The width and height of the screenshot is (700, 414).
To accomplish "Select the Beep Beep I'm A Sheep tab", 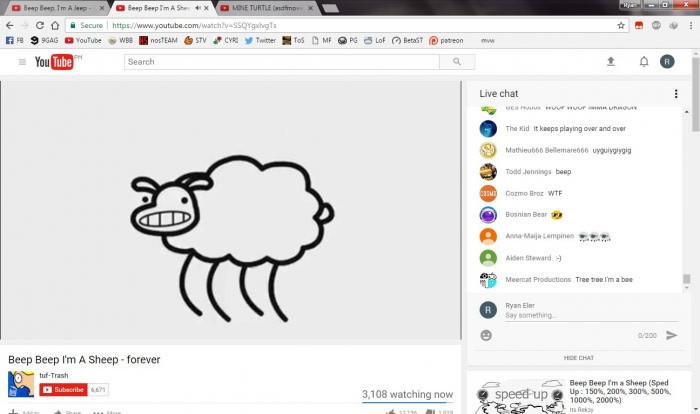I will pos(157,8).
